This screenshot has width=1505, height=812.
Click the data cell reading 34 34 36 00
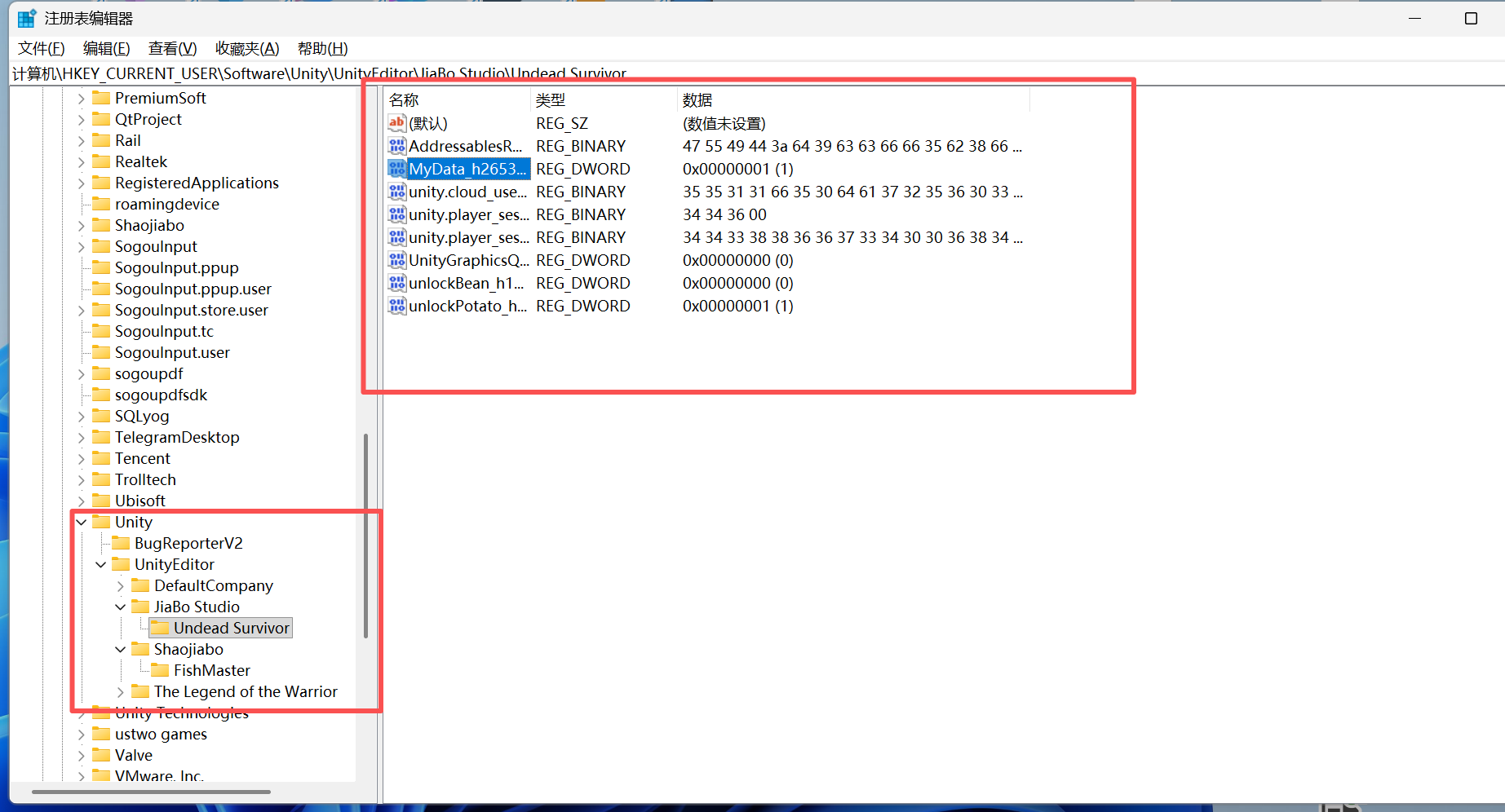click(724, 214)
